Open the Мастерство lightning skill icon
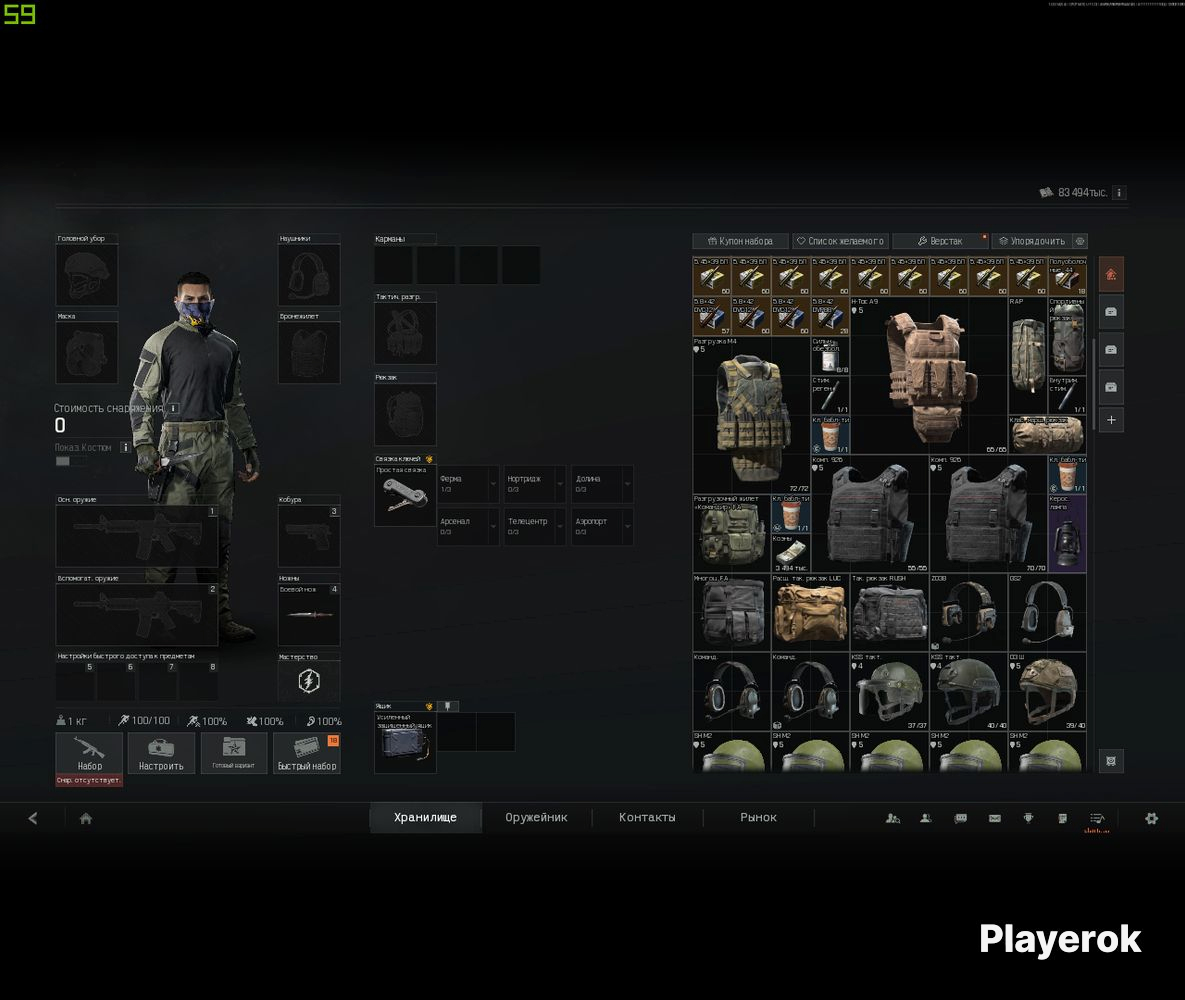 pyautogui.click(x=308, y=681)
